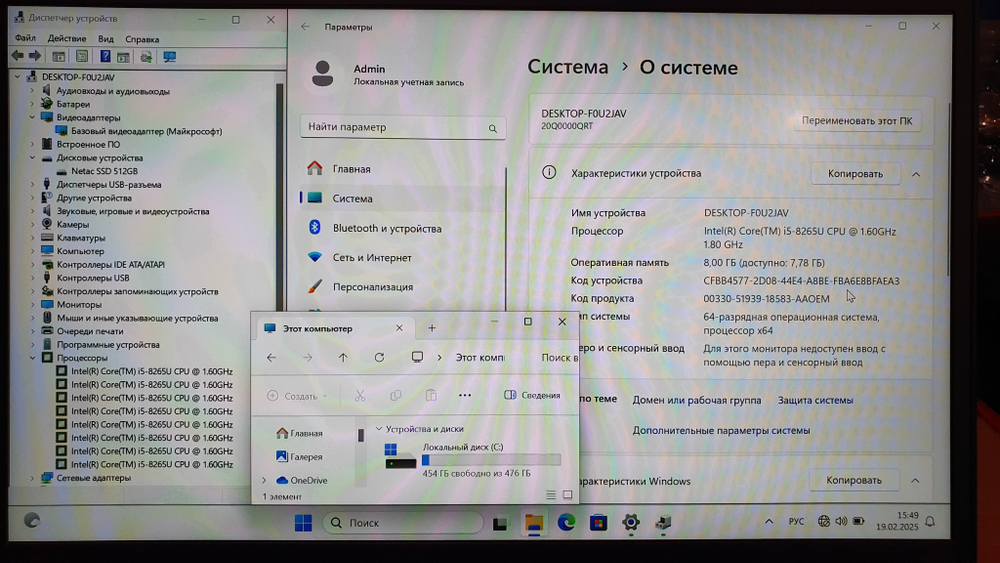Go back with Settings window back arrow
The width and height of the screenshot is (1000, 563).
pos(305,27)
